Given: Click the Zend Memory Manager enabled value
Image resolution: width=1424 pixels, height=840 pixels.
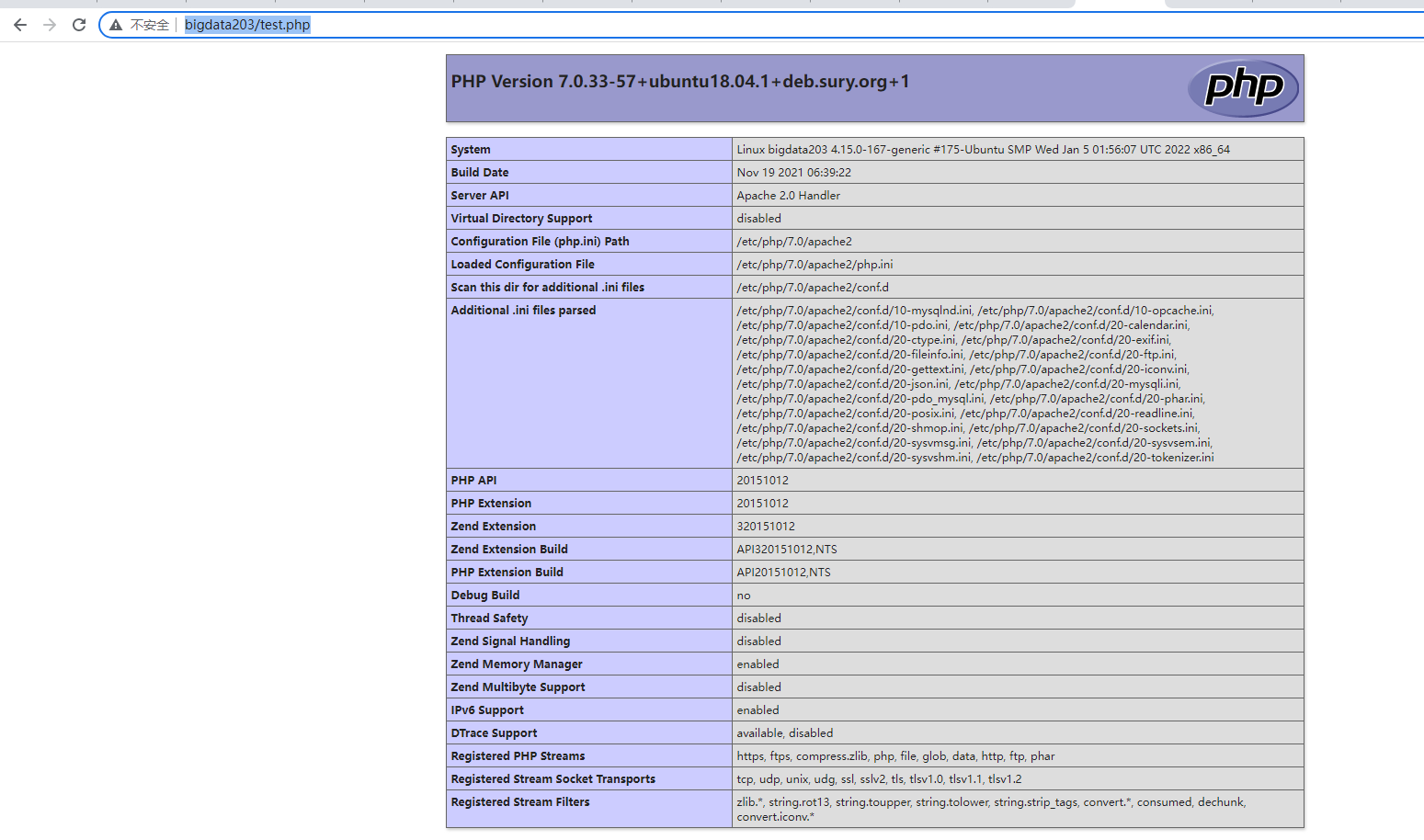Looking at the screenshot, I should pyautogui.click(x=758, y=664).
